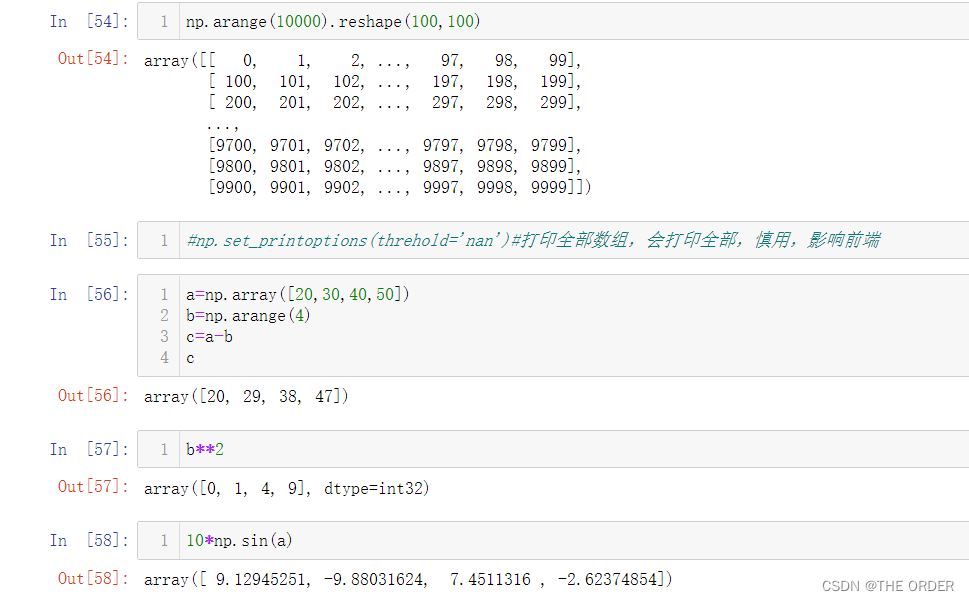This screenshot has width=969, height=601.
Task: Click output array([20, 29, 38, 47])
Action: pos(246,397)
